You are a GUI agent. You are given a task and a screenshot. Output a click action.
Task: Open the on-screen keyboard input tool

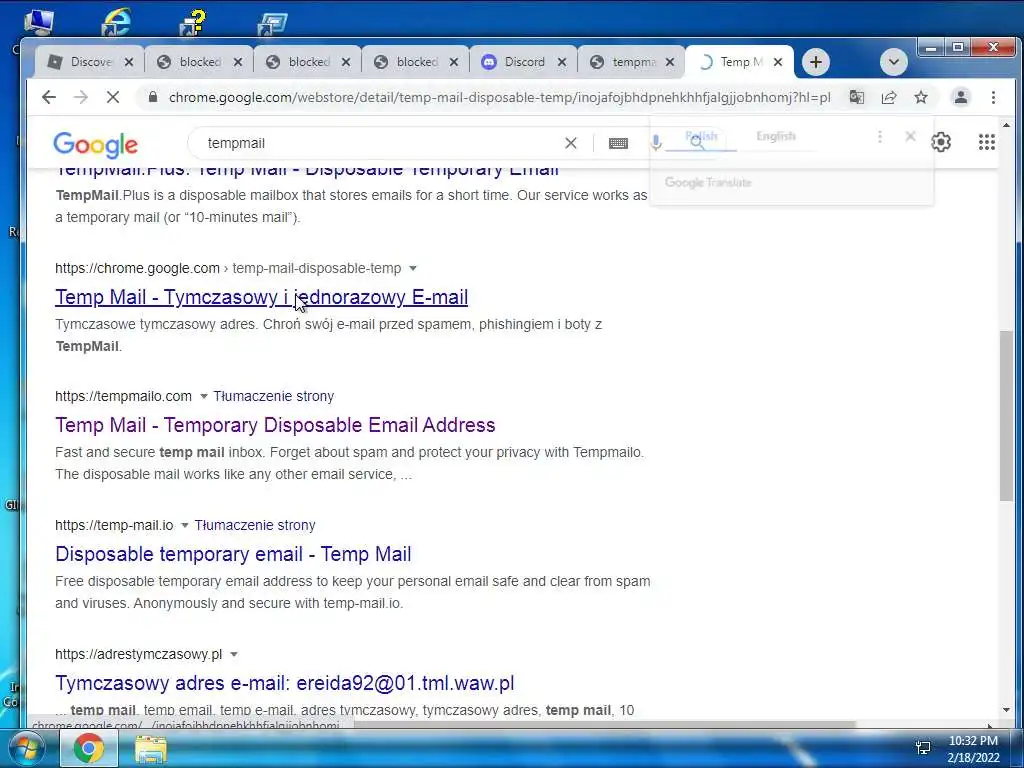618,143
